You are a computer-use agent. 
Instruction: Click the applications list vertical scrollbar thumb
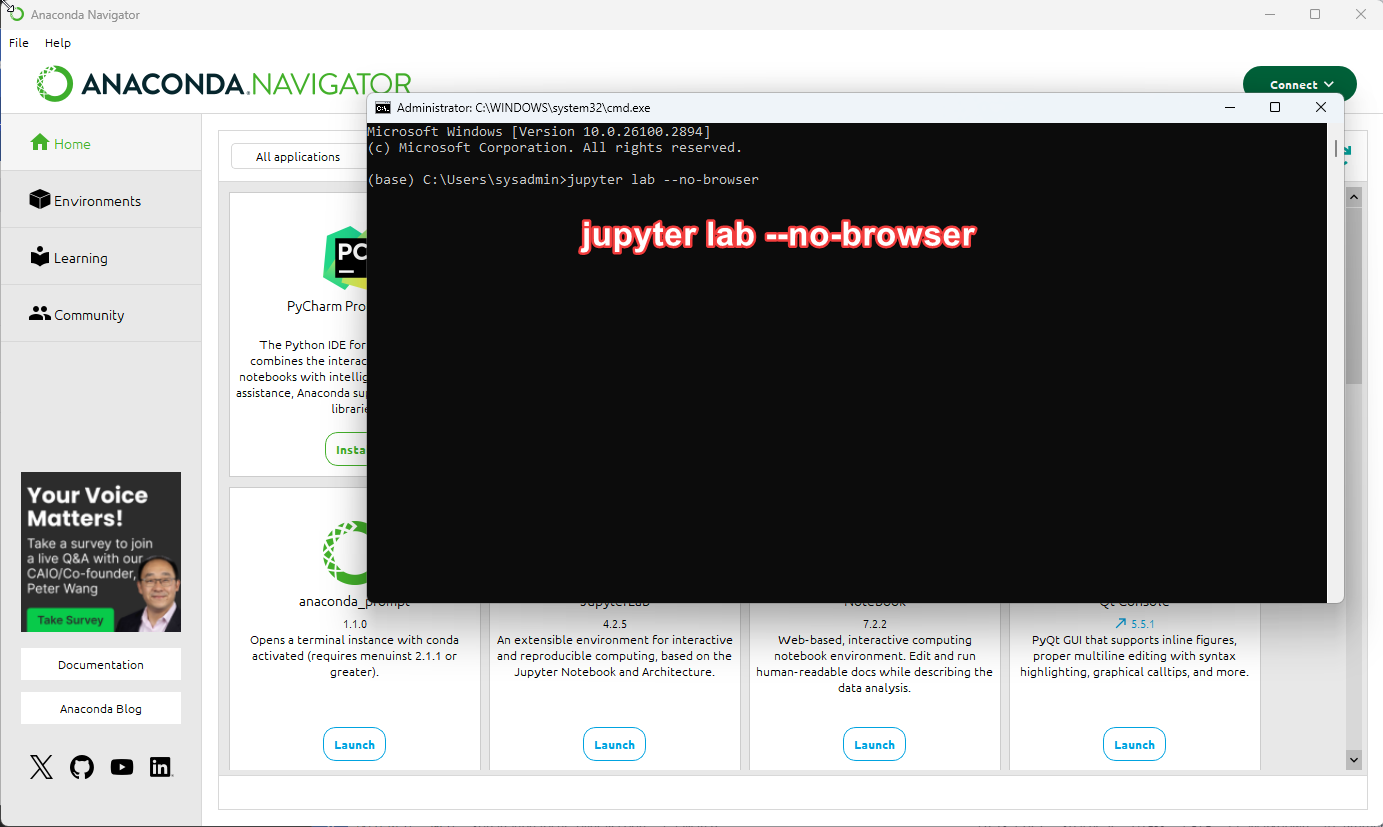coord(1354,296)
